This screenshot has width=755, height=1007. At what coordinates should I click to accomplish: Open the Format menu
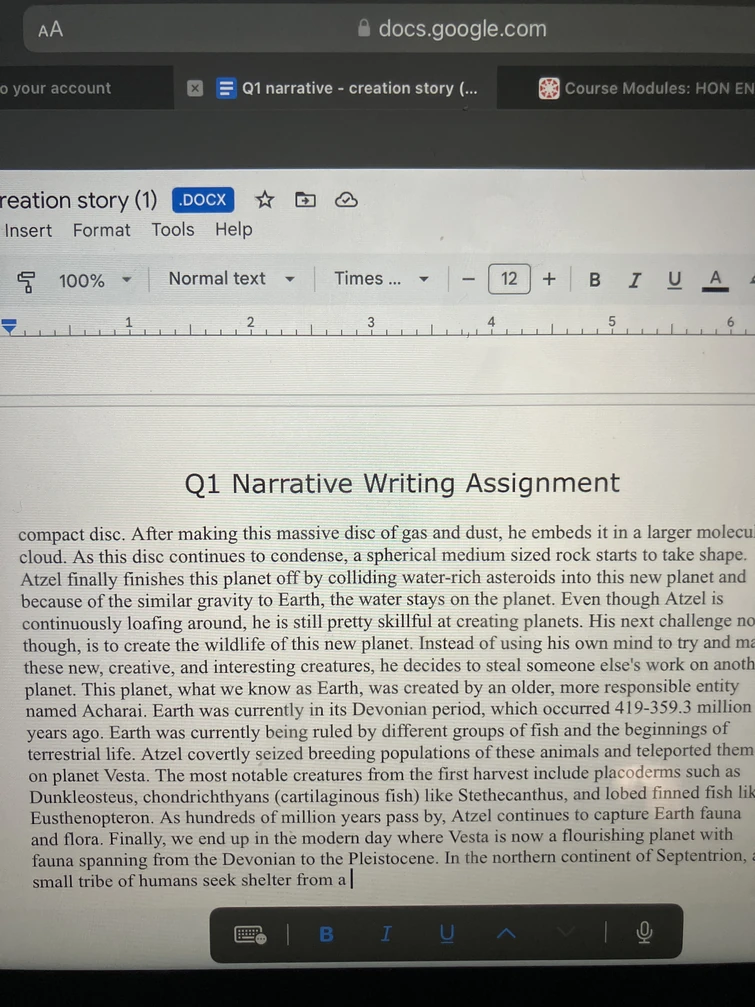point(101,229)
